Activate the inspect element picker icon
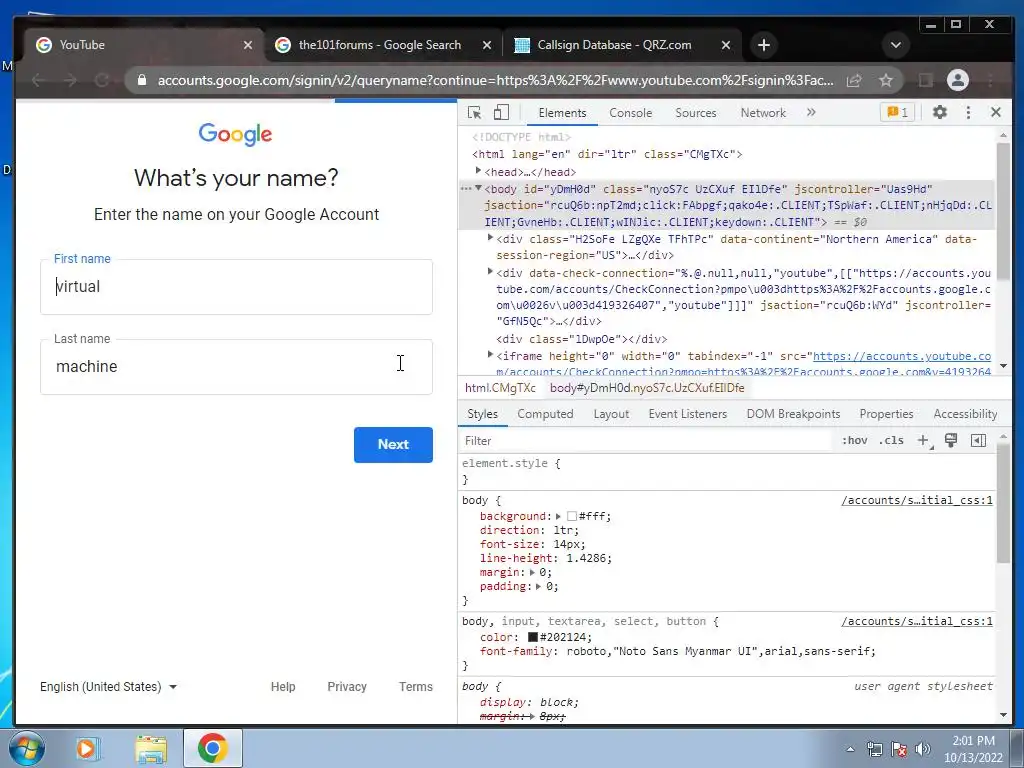The width and height of the screenshot is (1024, 768). coord(475,112)
